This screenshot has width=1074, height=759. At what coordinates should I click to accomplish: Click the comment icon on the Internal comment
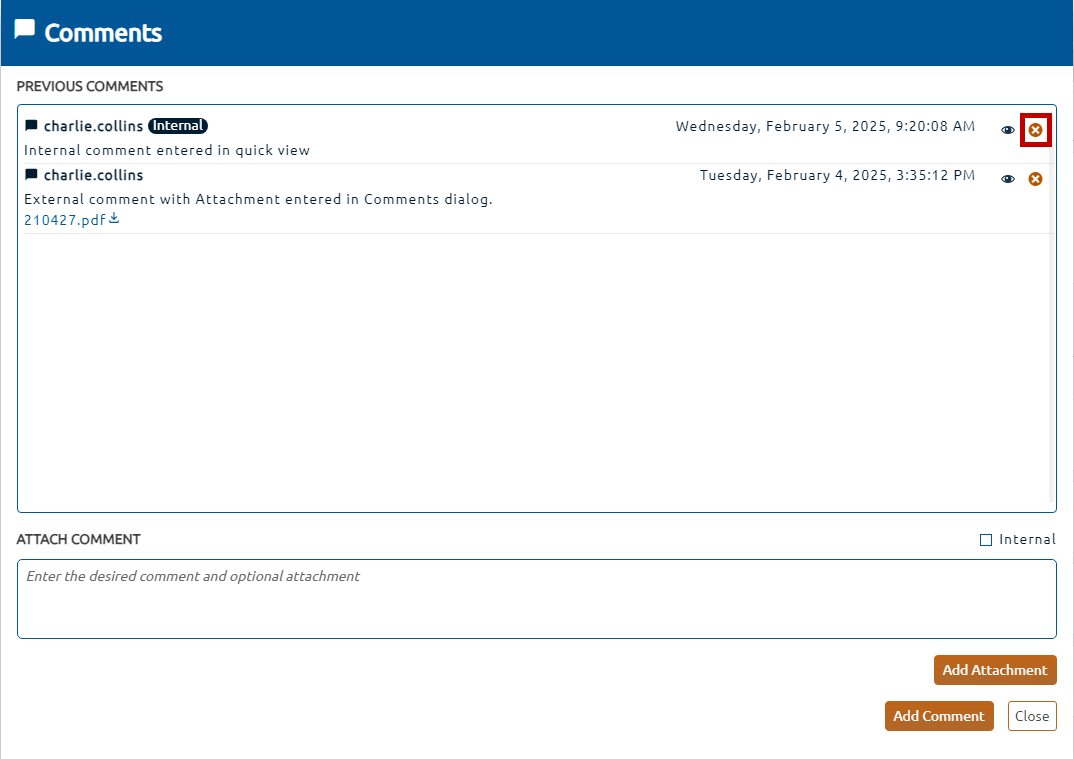coord(31,126)
